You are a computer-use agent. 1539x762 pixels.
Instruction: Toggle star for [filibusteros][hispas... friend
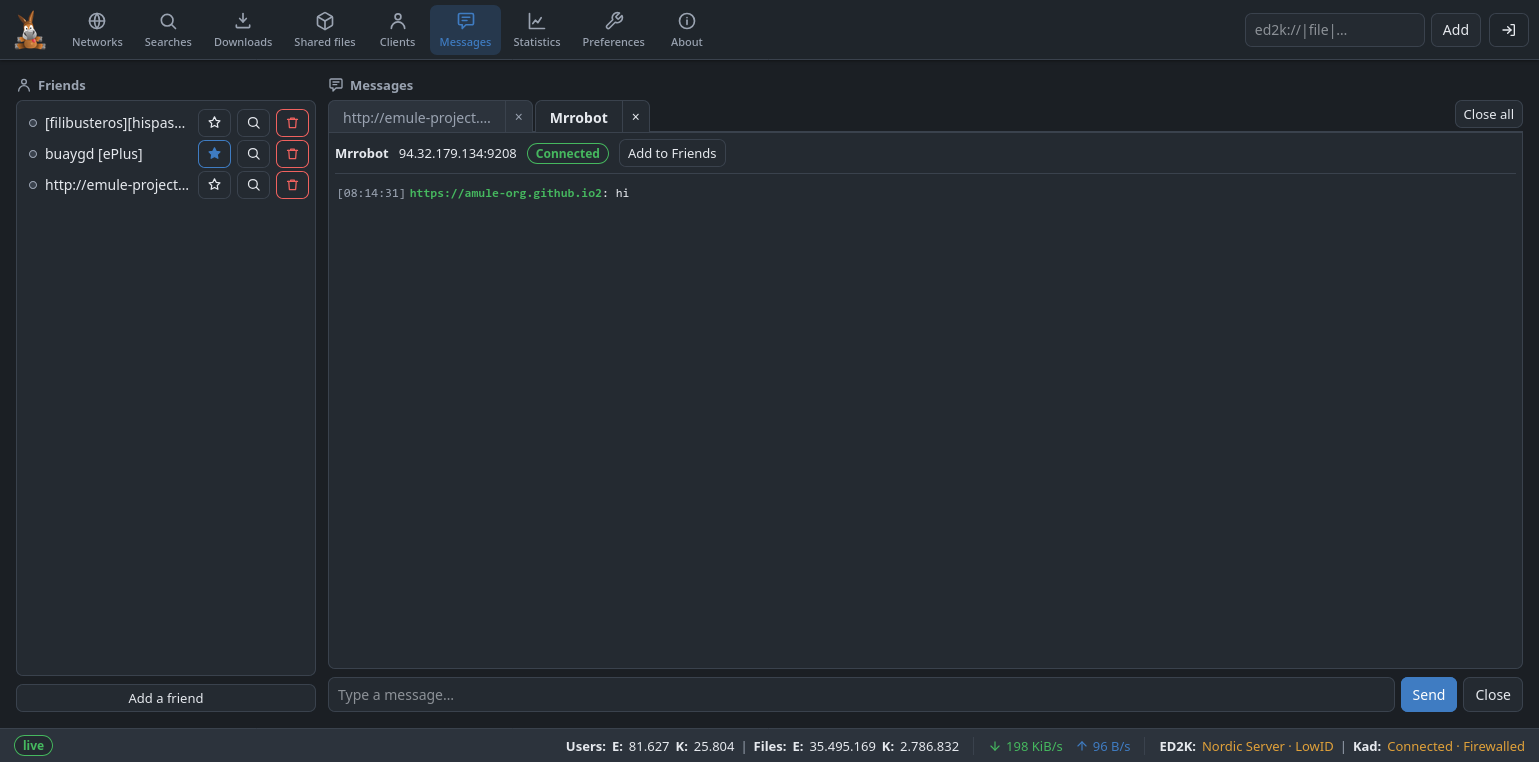click(214, 123)
